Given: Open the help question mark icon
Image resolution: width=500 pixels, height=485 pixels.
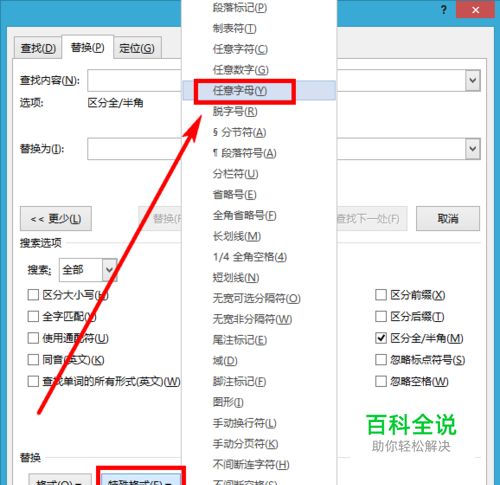Looking at the screenshot, I should (443, 10).
